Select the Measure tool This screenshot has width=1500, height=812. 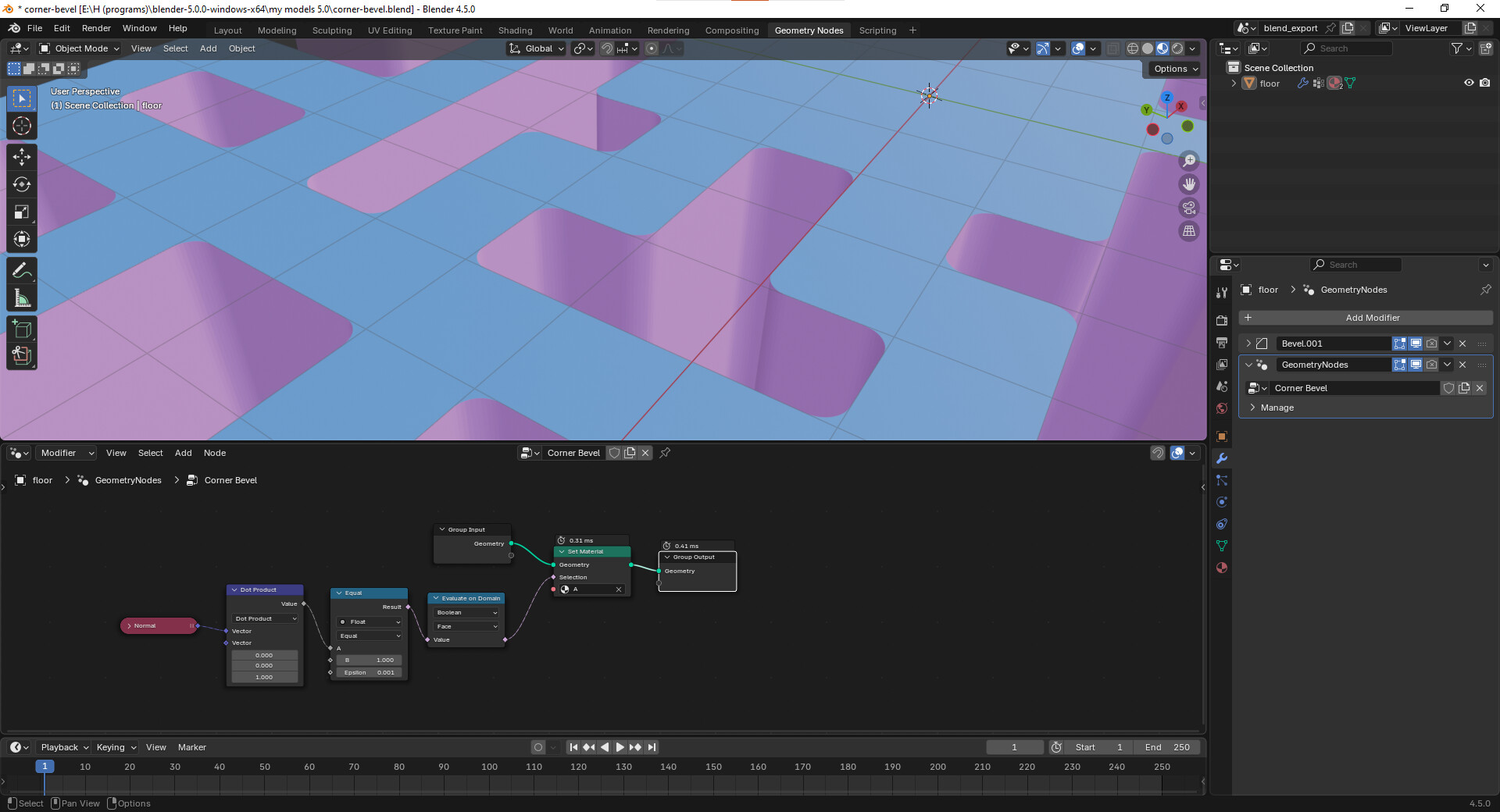pos(22,297)
